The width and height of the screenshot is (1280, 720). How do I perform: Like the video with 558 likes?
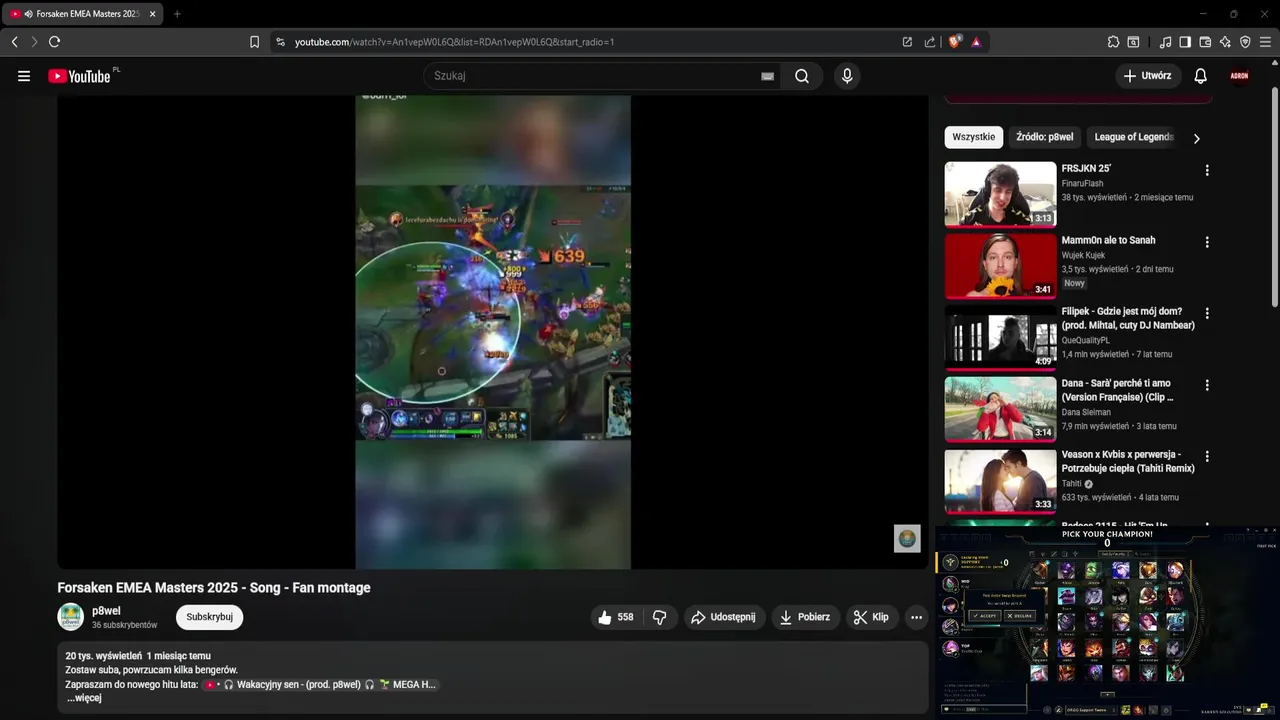pos(617,617)
